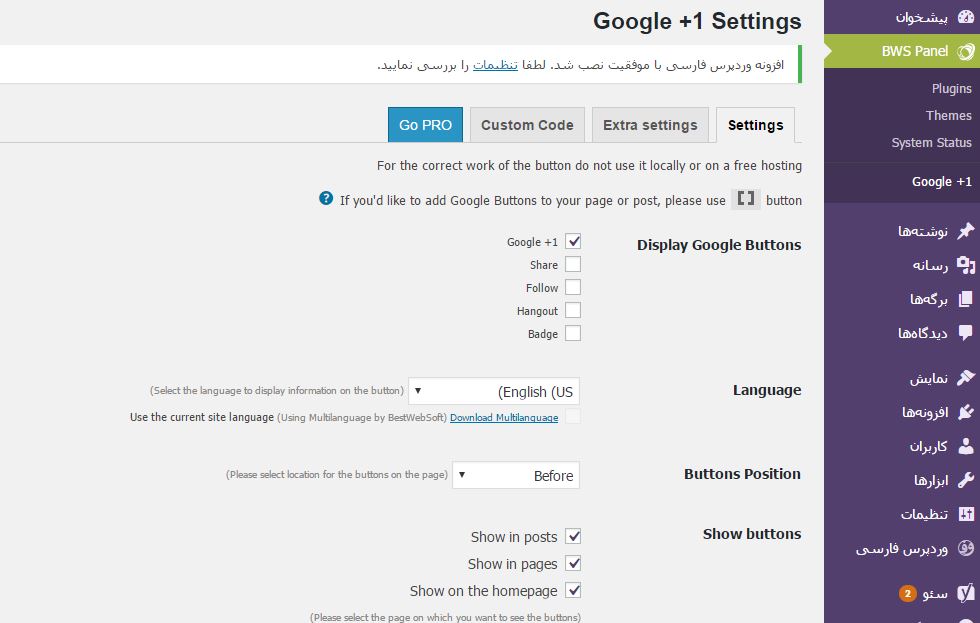Click the Language setting label

[x=767, y=390]
